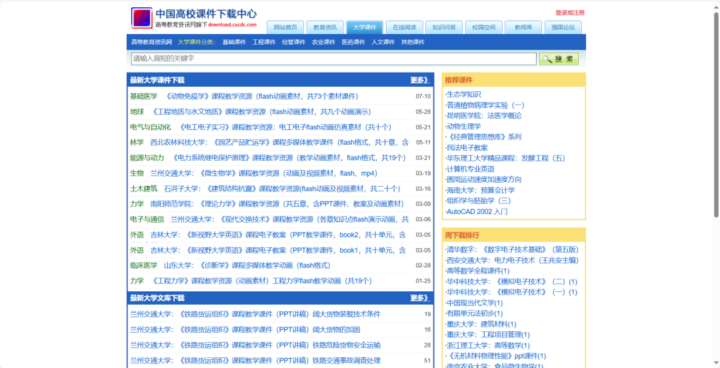
Task: Open 南阳师范学院 《理论力学》 link
Action: click(277, 204)
